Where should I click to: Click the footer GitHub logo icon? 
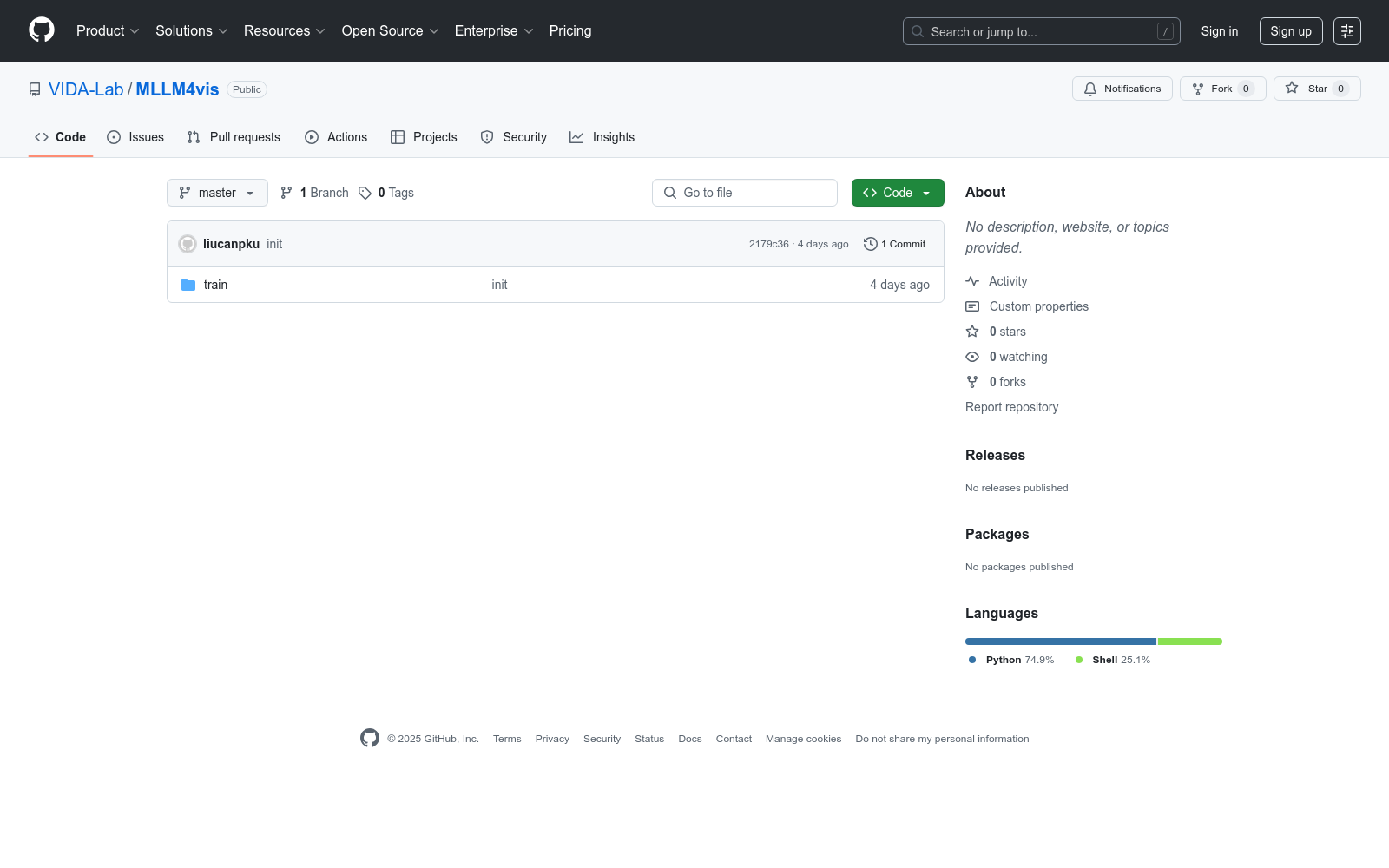(x=370, y=738)
